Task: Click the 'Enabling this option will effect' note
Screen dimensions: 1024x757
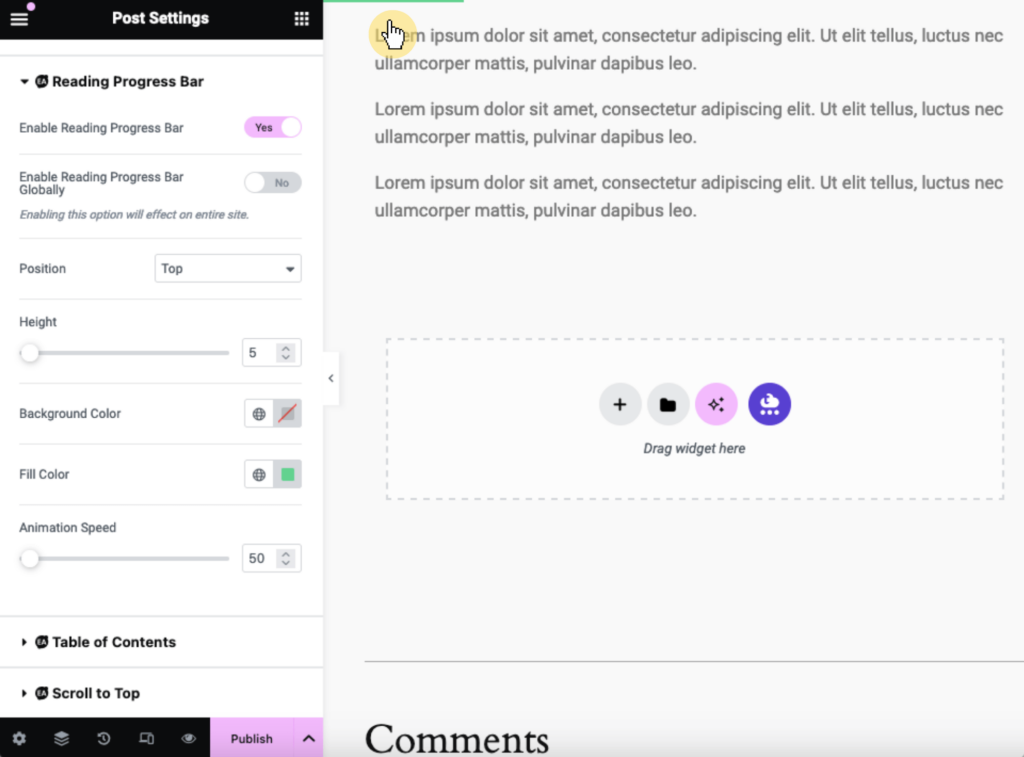Action: click(x=134, y=215)
